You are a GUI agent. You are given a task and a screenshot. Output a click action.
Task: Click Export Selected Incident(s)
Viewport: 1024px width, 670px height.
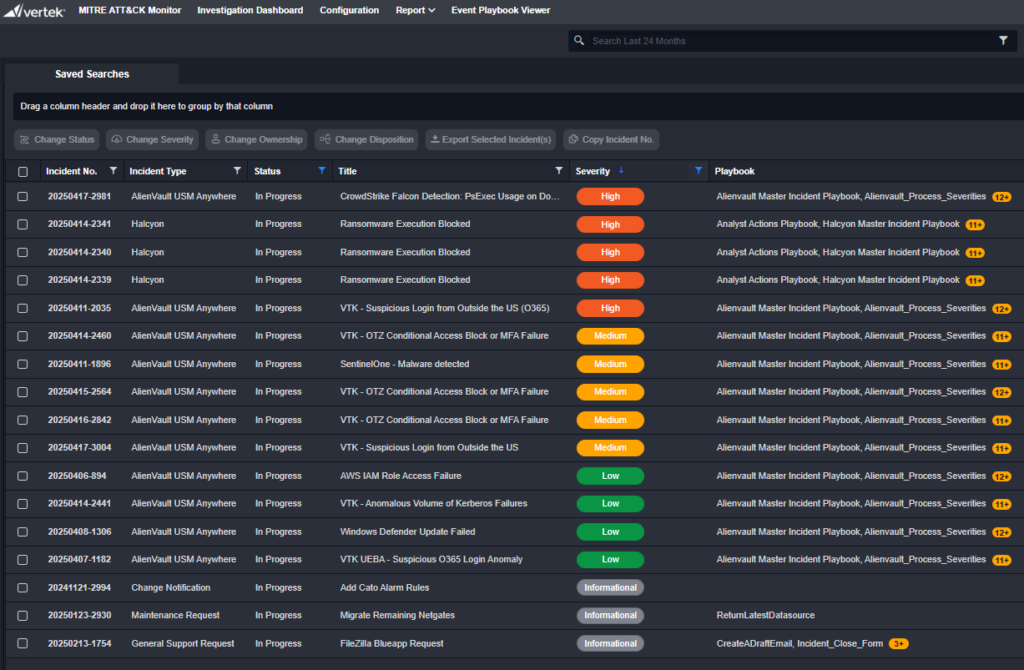pyautogui.click(x=490, y=140)
